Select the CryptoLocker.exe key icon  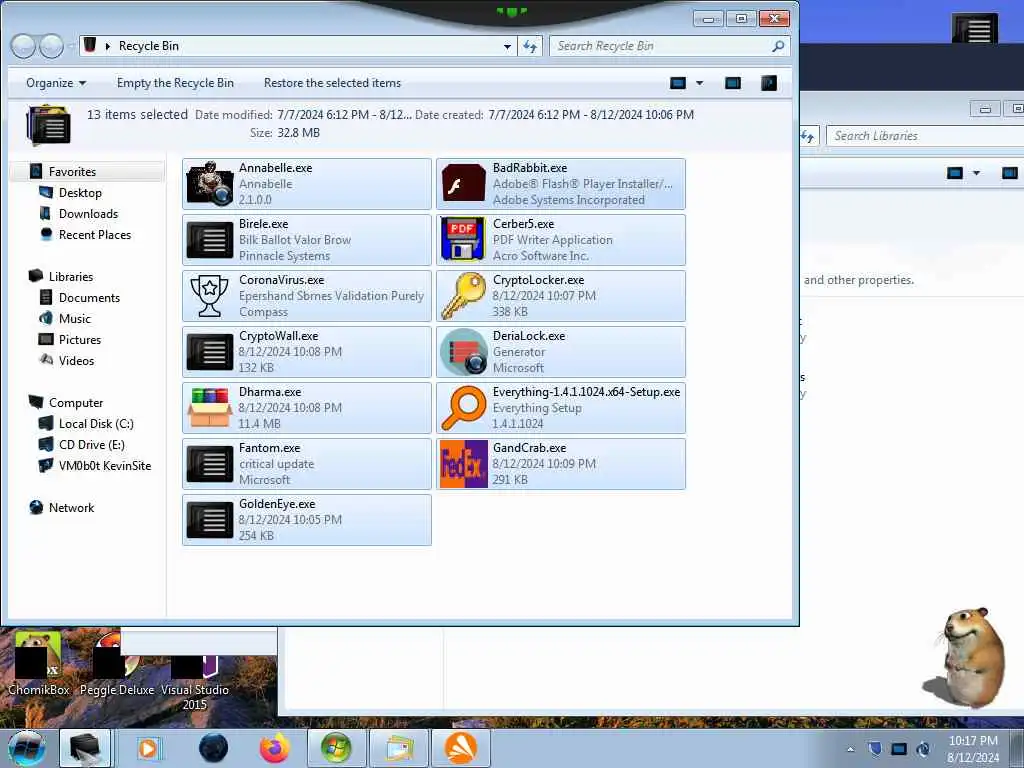point(464,296)
